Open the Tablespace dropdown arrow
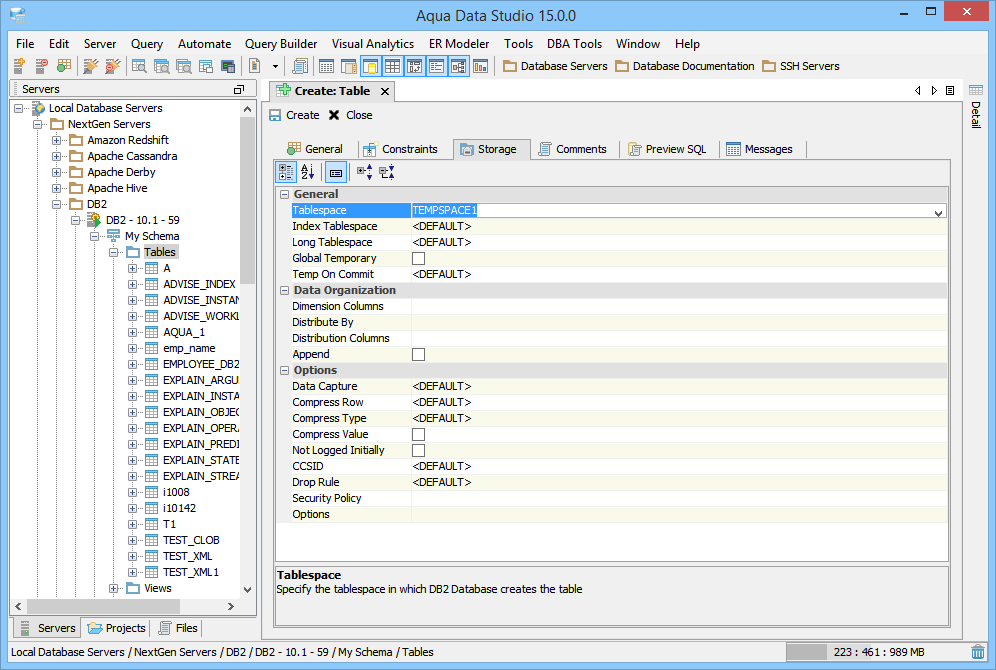The width and height of the screenshot is (996, 670). [938, 213]
